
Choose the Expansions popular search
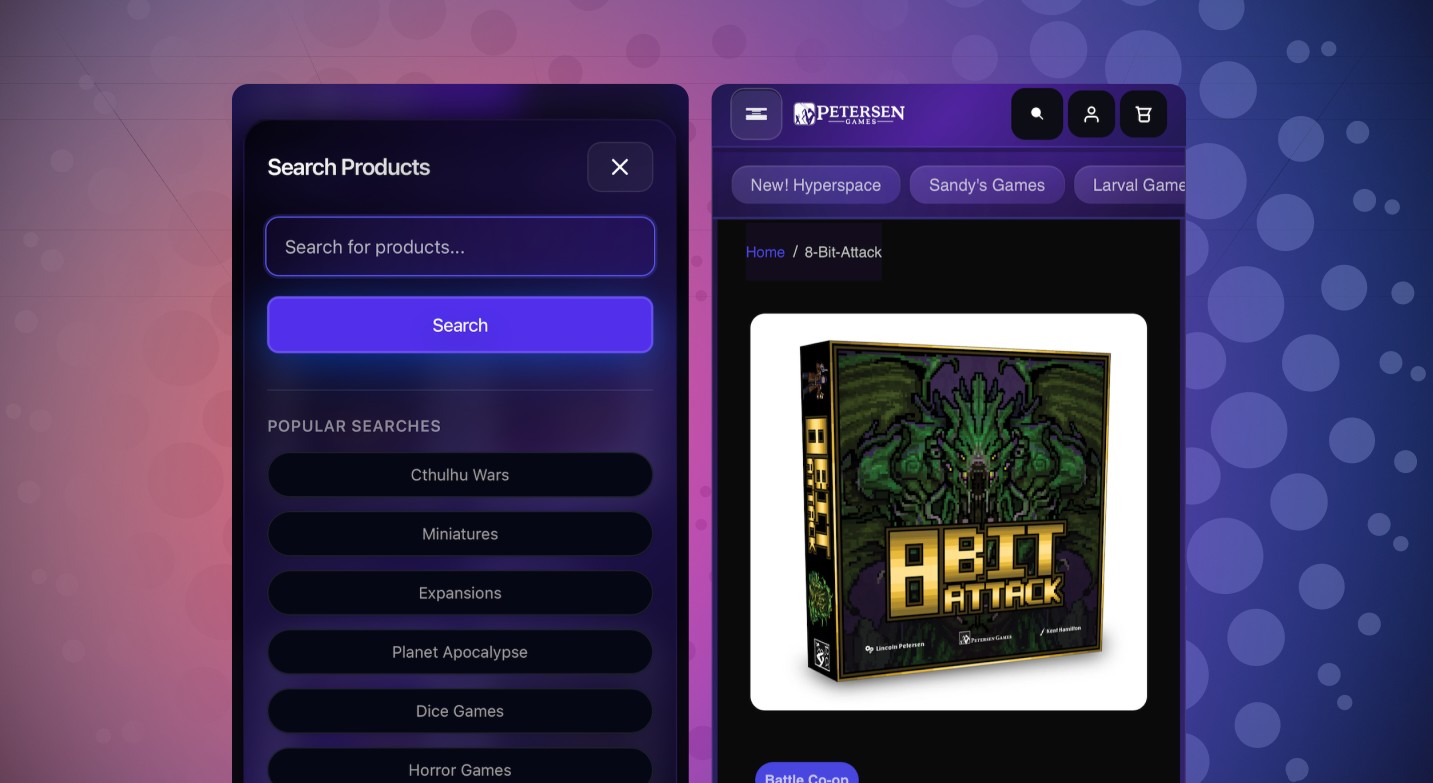pos(460,593)
